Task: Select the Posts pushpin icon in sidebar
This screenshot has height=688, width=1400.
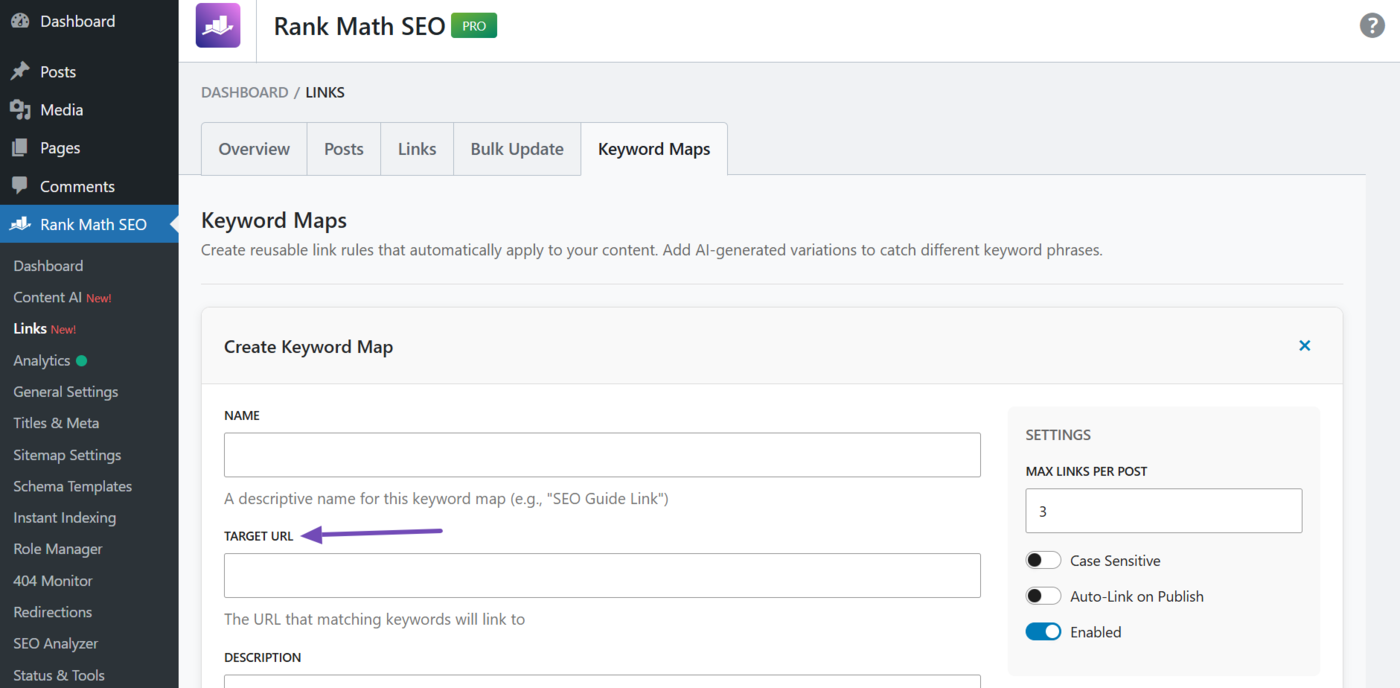Action: 20,71
